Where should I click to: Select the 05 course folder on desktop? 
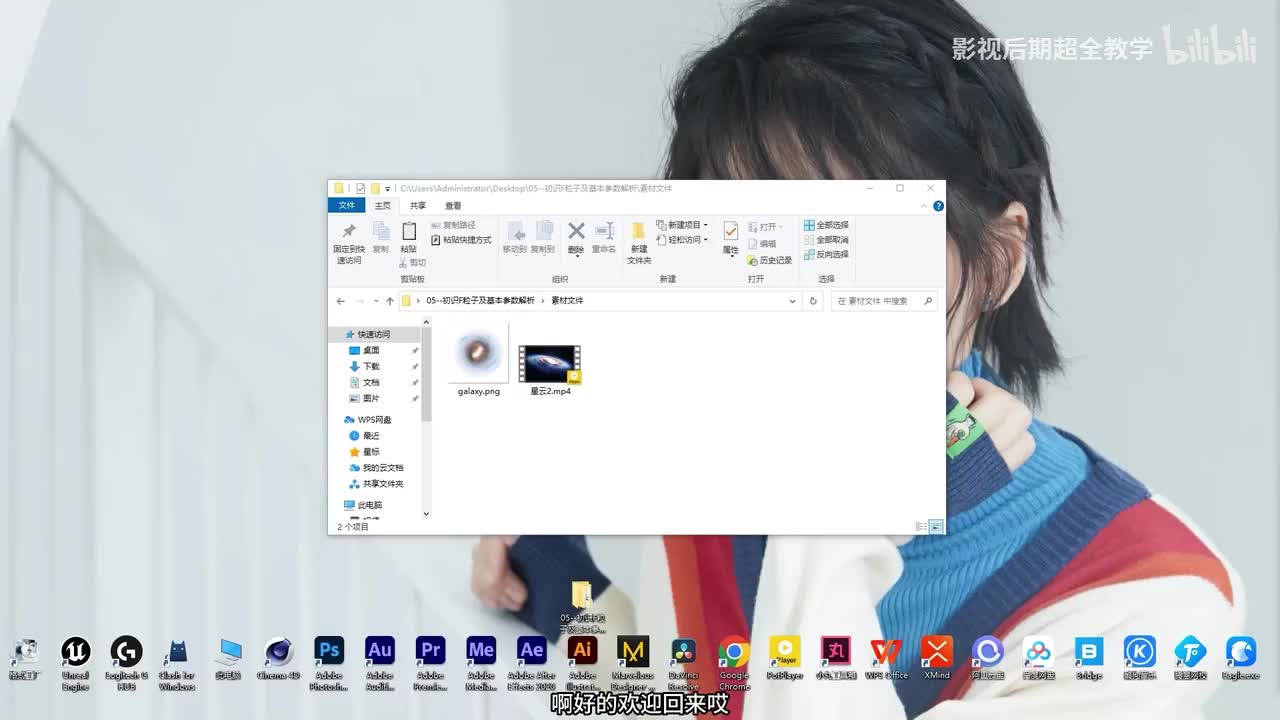tap(582, 605)
